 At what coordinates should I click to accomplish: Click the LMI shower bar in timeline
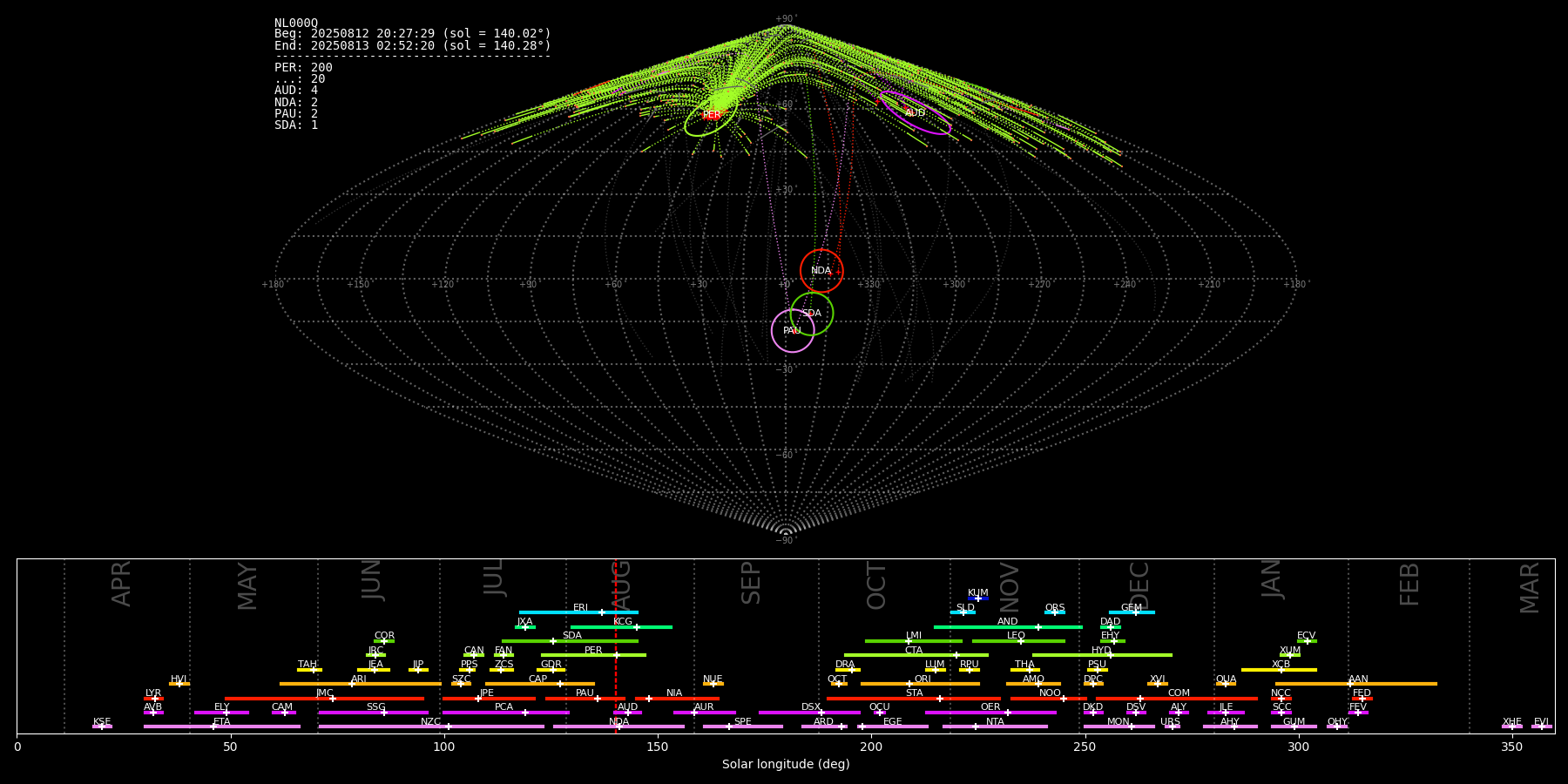pyautogui.click(x=914, y=641)
